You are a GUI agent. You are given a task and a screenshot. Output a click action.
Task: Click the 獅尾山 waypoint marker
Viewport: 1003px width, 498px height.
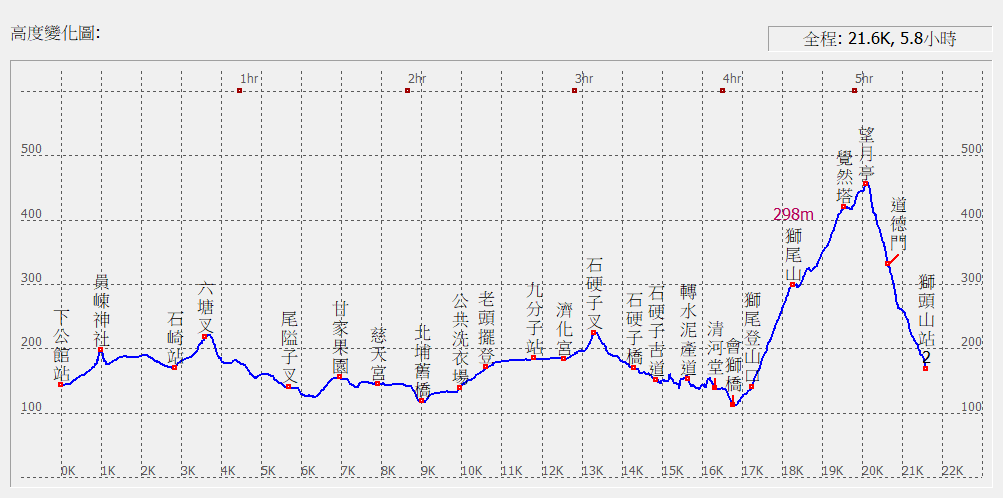[793, 285]
